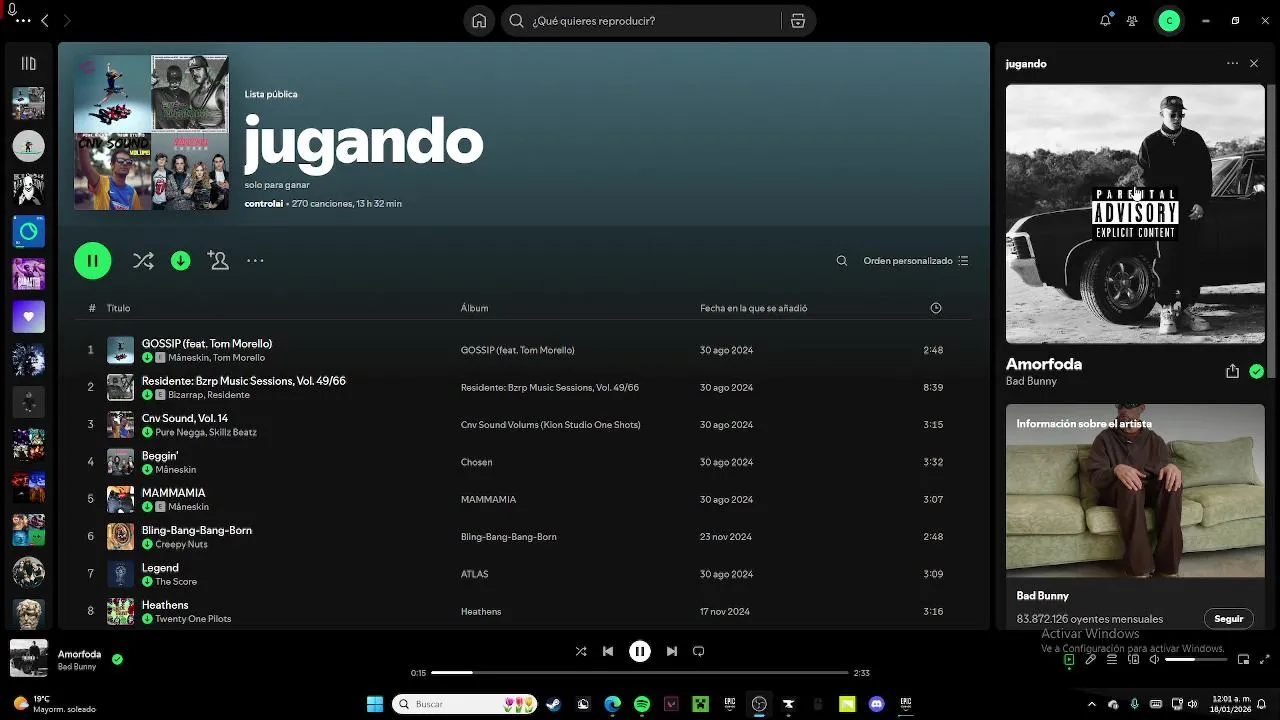Open artist link Tom Morello in row 1
This screenshot has width=1280, height=720.
tap(239, 357)
